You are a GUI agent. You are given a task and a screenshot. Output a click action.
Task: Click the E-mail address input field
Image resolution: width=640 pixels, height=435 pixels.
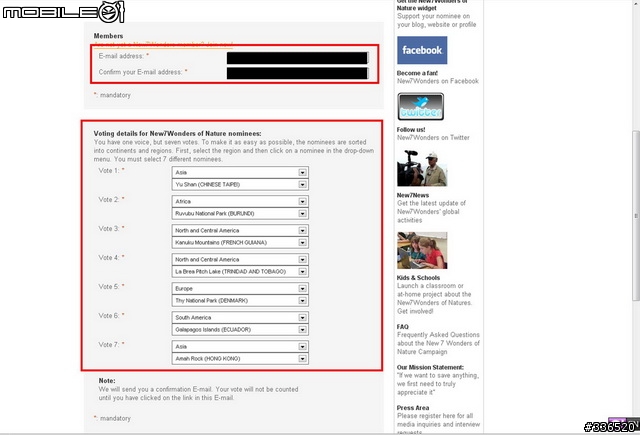pos(297,58)
